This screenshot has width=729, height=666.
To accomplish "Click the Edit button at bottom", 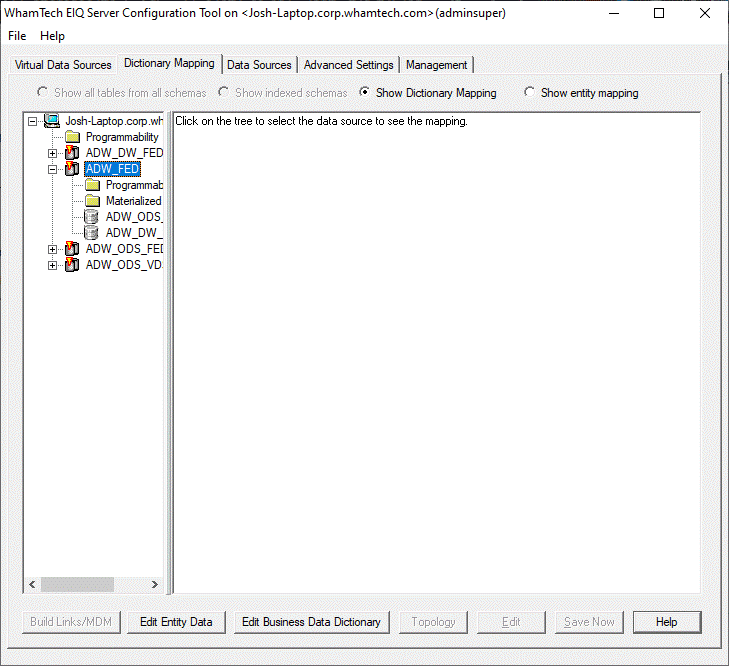I will coord(511,622).
